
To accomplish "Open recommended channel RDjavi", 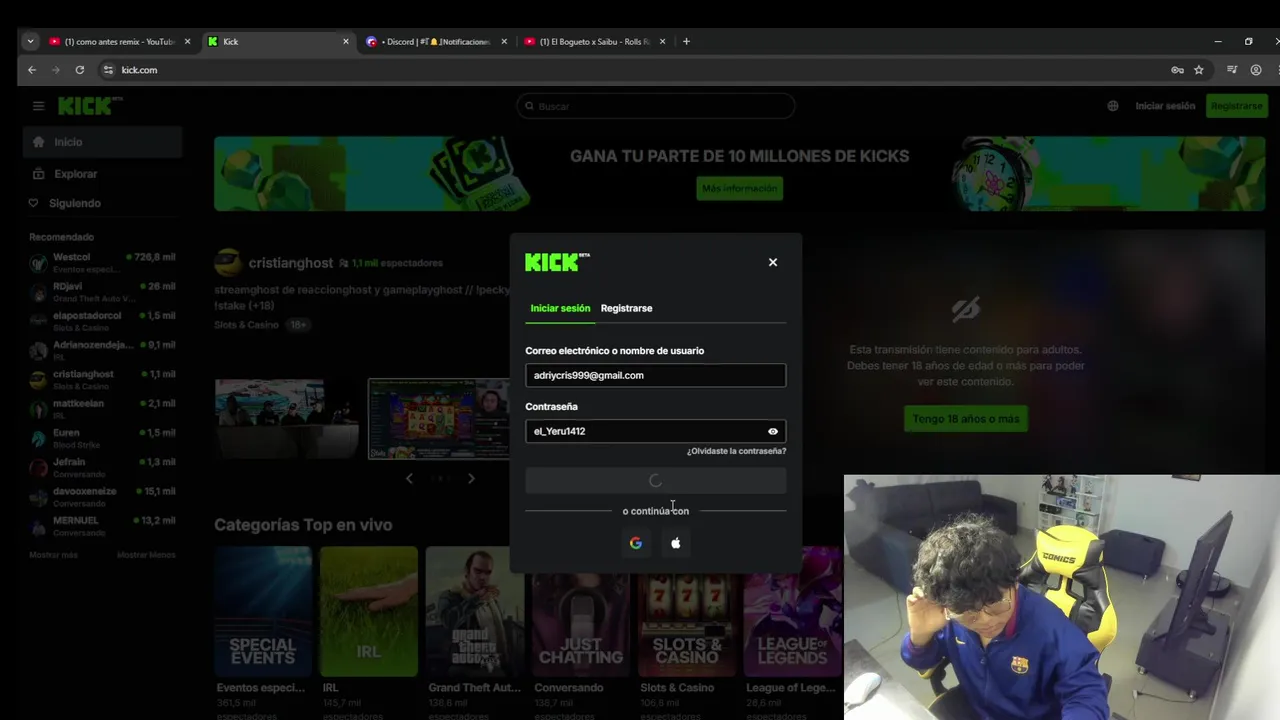I will [102, 291].
